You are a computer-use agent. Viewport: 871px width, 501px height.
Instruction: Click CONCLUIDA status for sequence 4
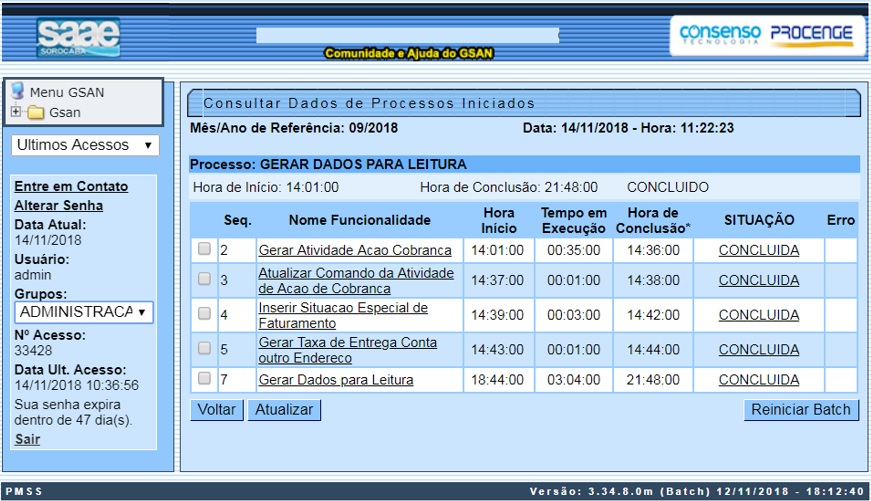click(x=759, y=315)
